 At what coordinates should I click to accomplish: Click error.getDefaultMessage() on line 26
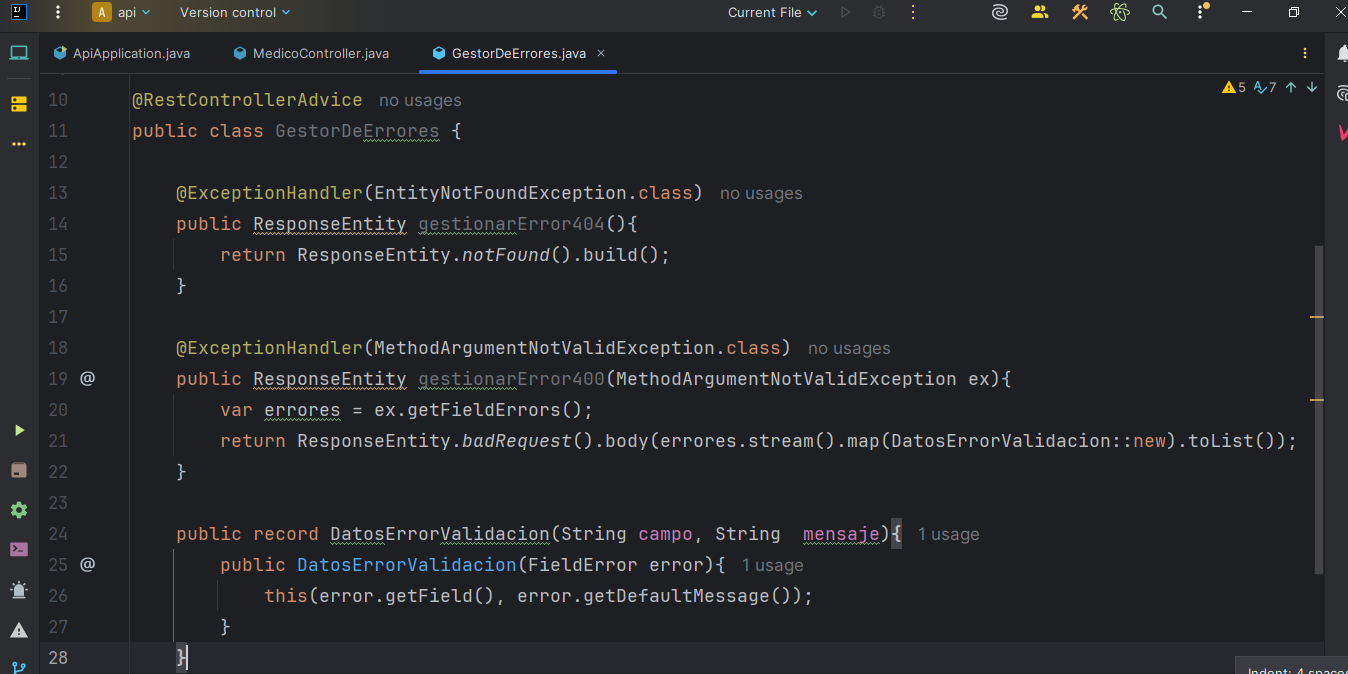click(660, 596)
